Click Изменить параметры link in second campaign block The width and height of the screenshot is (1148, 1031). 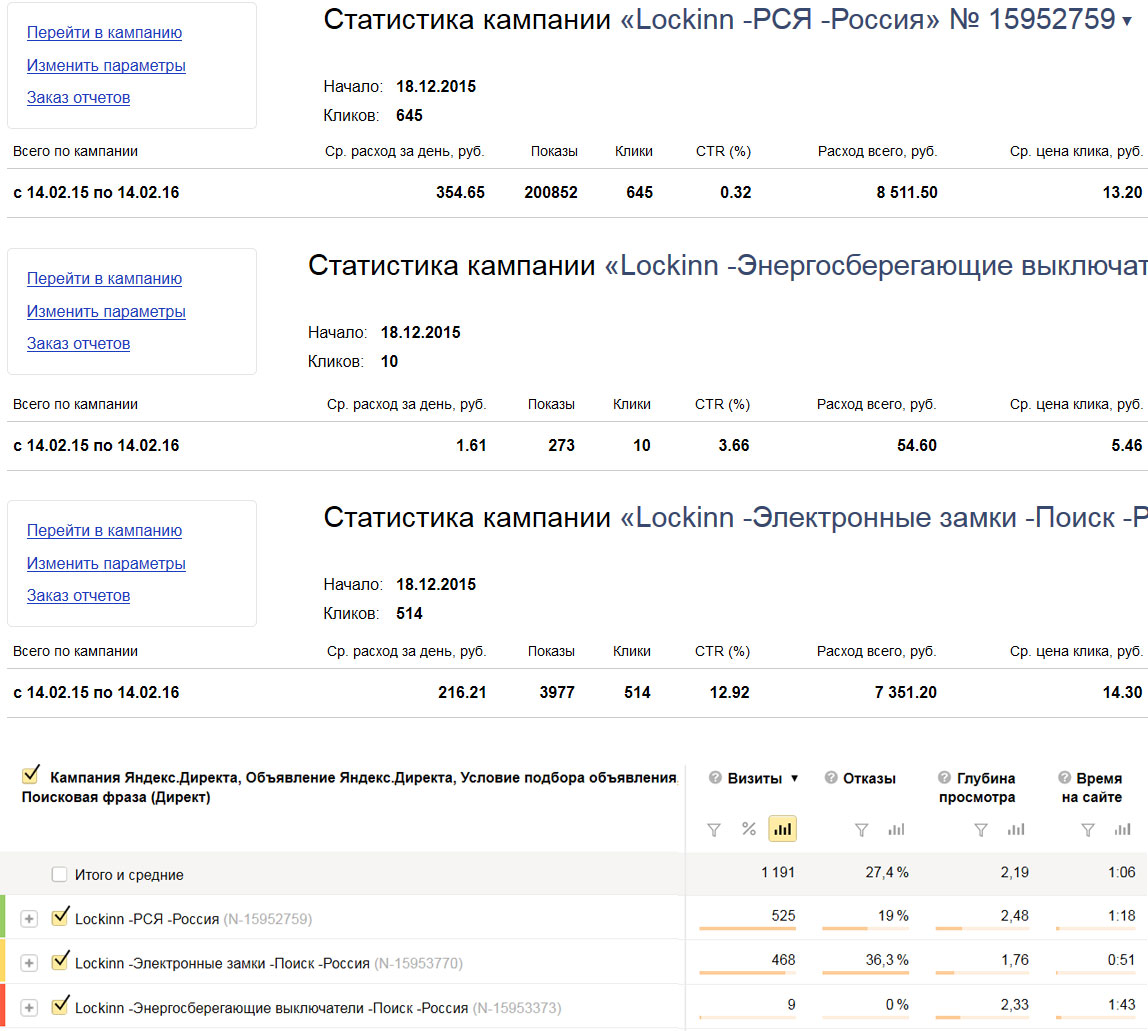(106, 311)
